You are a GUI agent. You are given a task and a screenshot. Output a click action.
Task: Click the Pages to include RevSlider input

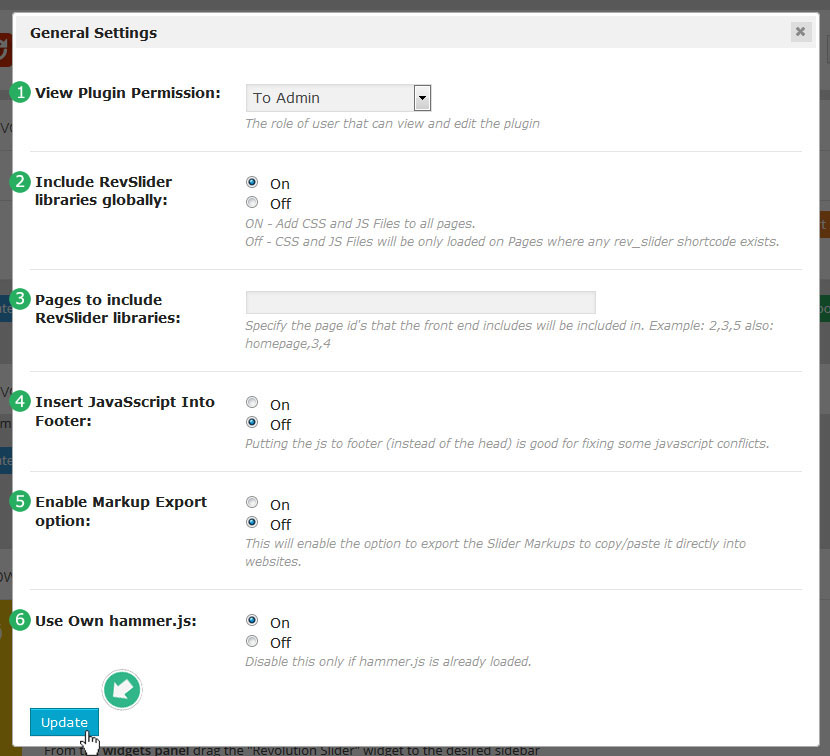(x=420, y=302)
